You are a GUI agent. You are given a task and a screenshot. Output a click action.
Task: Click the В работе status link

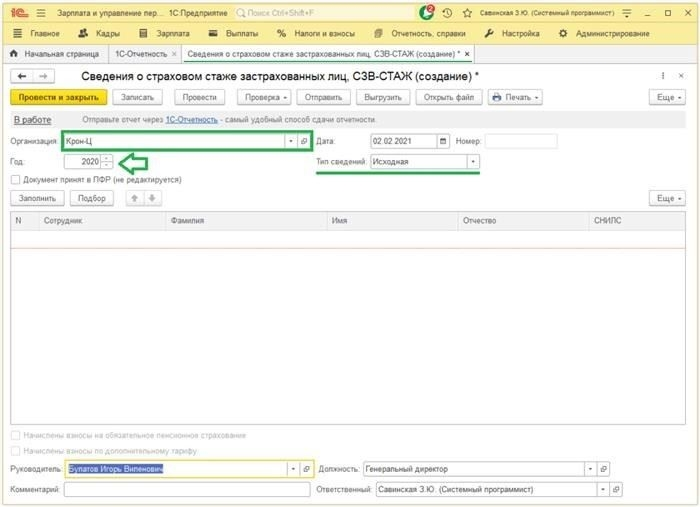point(33,120)
